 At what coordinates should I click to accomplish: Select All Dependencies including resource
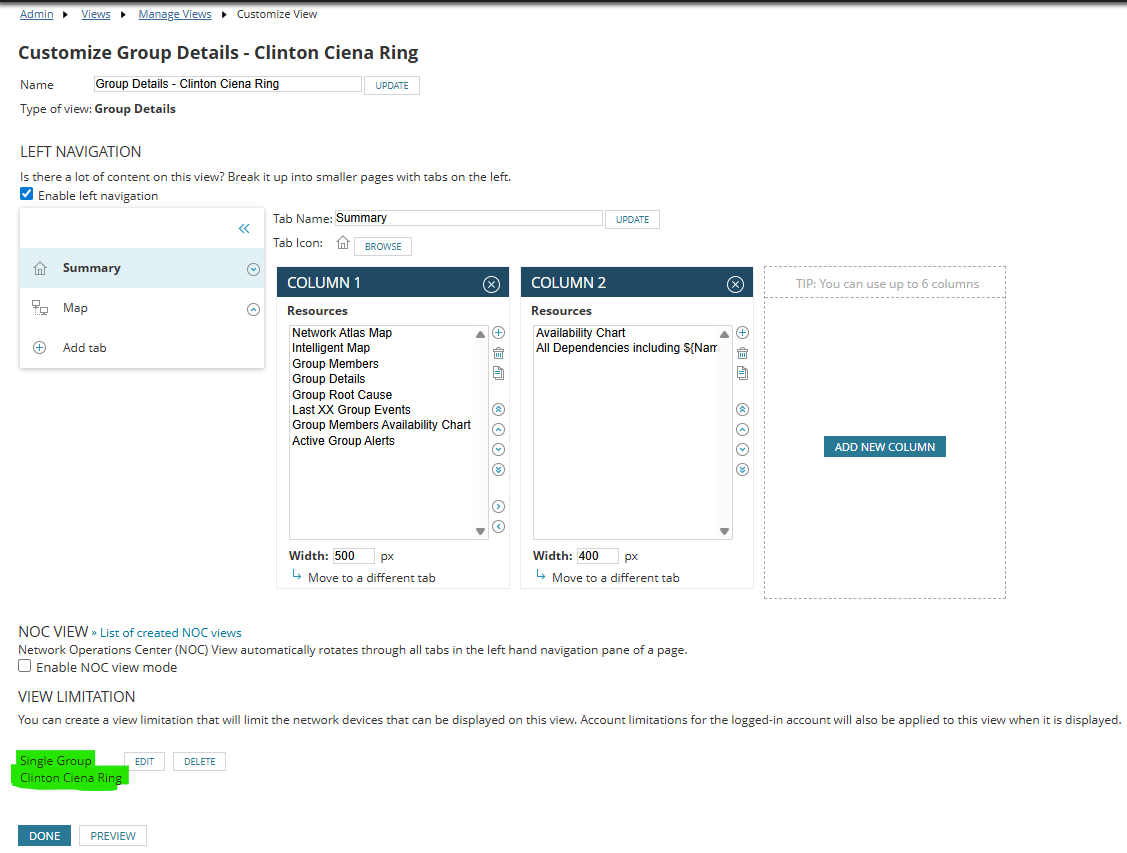(x=626, y=348)
